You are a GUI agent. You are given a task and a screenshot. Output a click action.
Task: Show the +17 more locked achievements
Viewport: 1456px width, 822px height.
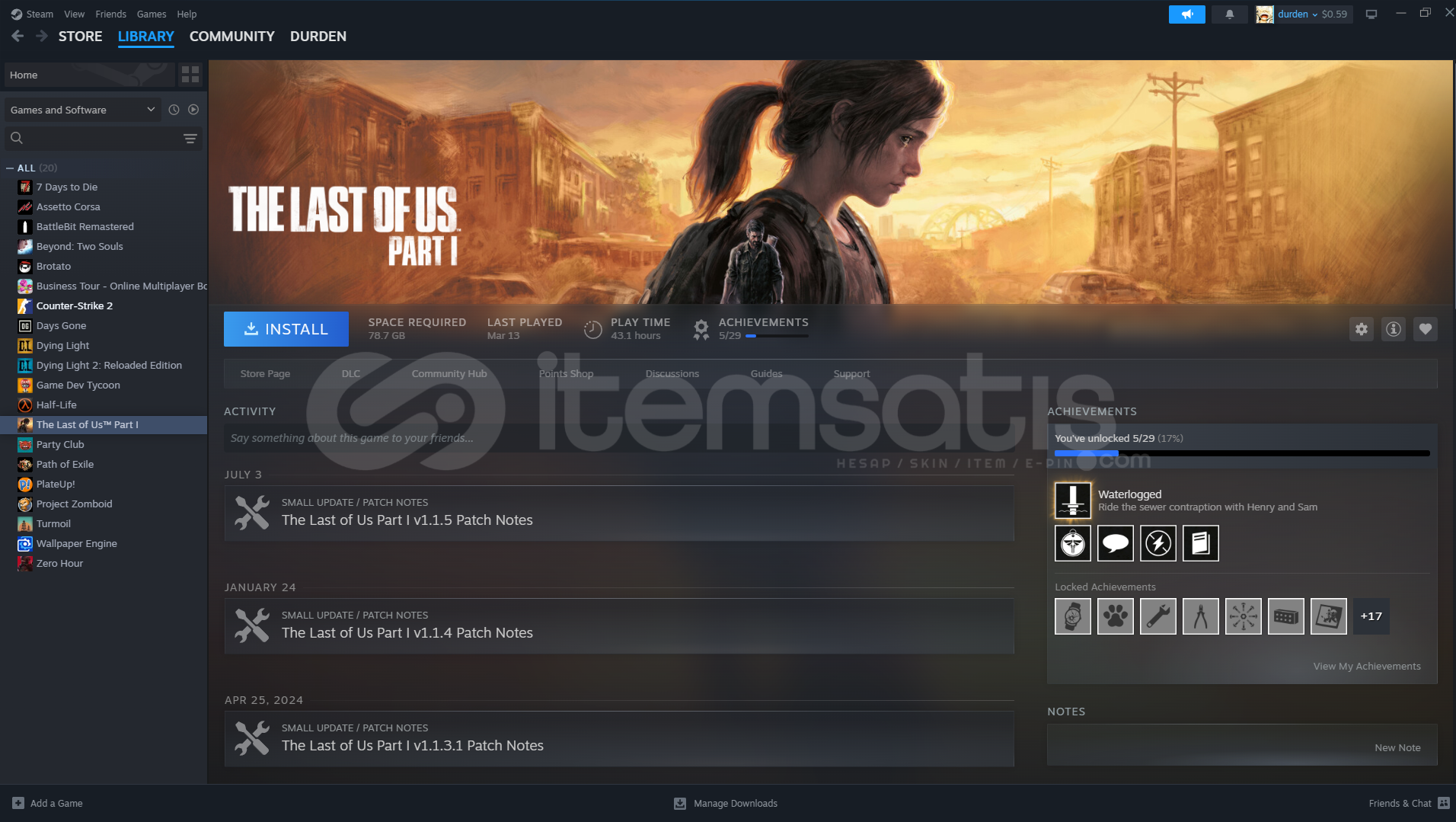[x=1371, y=616]
